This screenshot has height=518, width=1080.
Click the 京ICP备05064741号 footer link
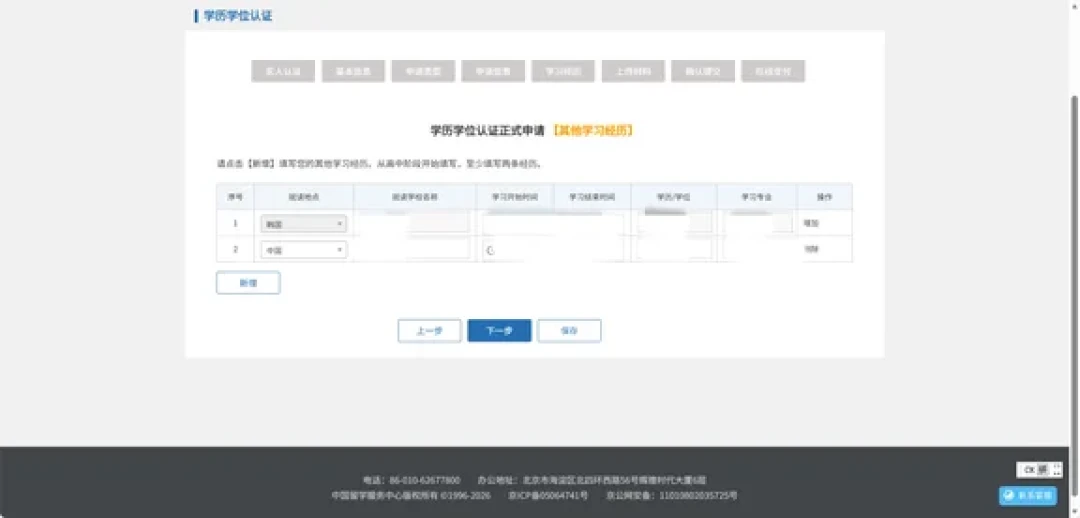(x=548, y=495)
